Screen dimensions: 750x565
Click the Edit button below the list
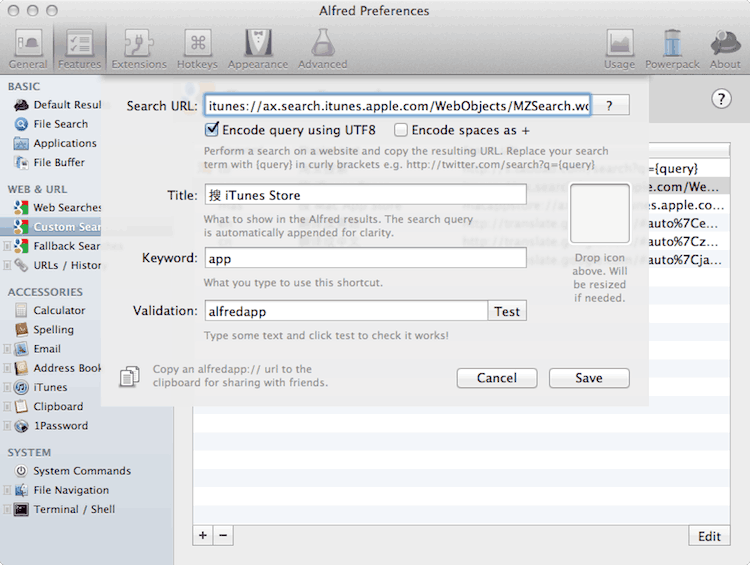pyautogui.click(x=709, y=536)
